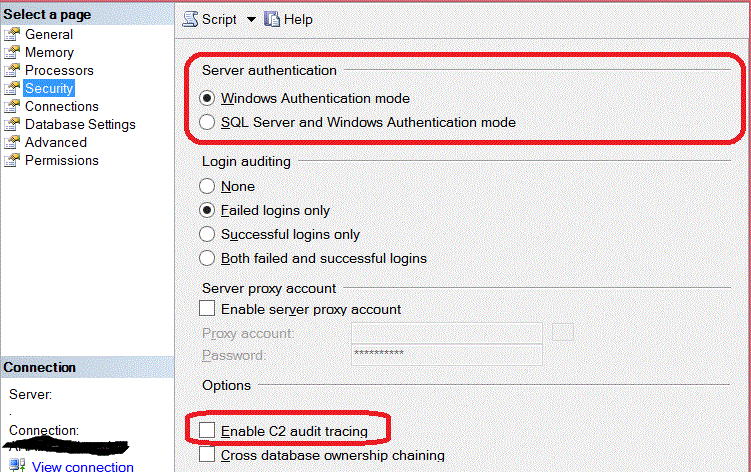
Task: Select None for login auditing
Action: point(207,186)
